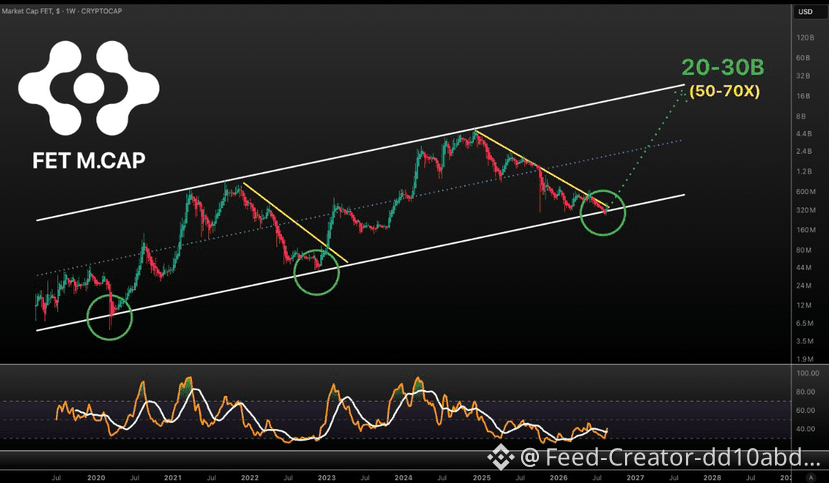The width and height of the screenshot is (829, 483).
Task: Click the 2024 time axis label
Action: pyautogui.click(x=403, y=477)
